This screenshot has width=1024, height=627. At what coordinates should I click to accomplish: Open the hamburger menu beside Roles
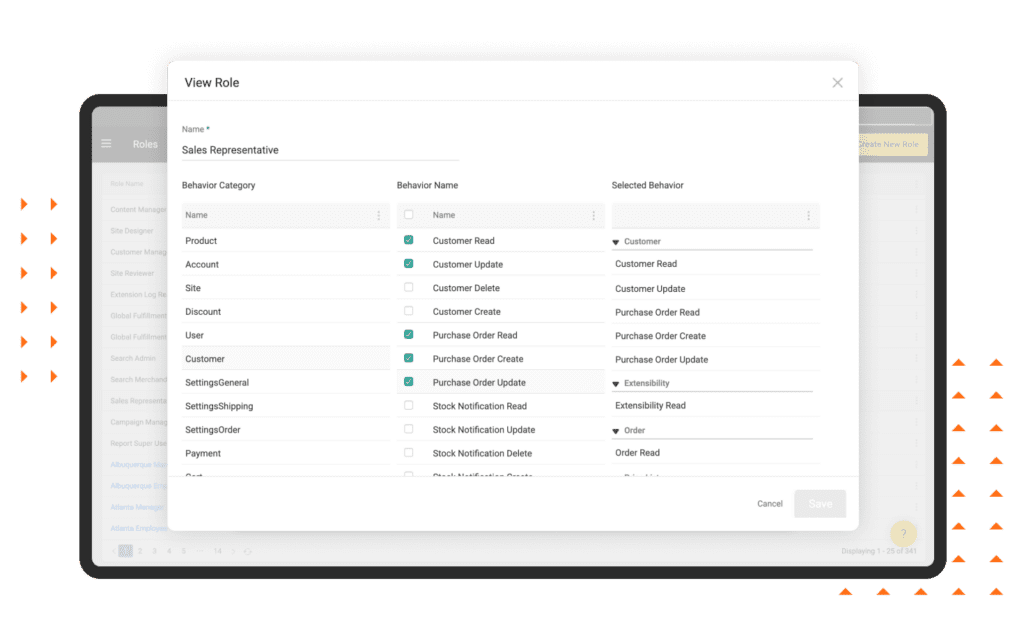106,144
